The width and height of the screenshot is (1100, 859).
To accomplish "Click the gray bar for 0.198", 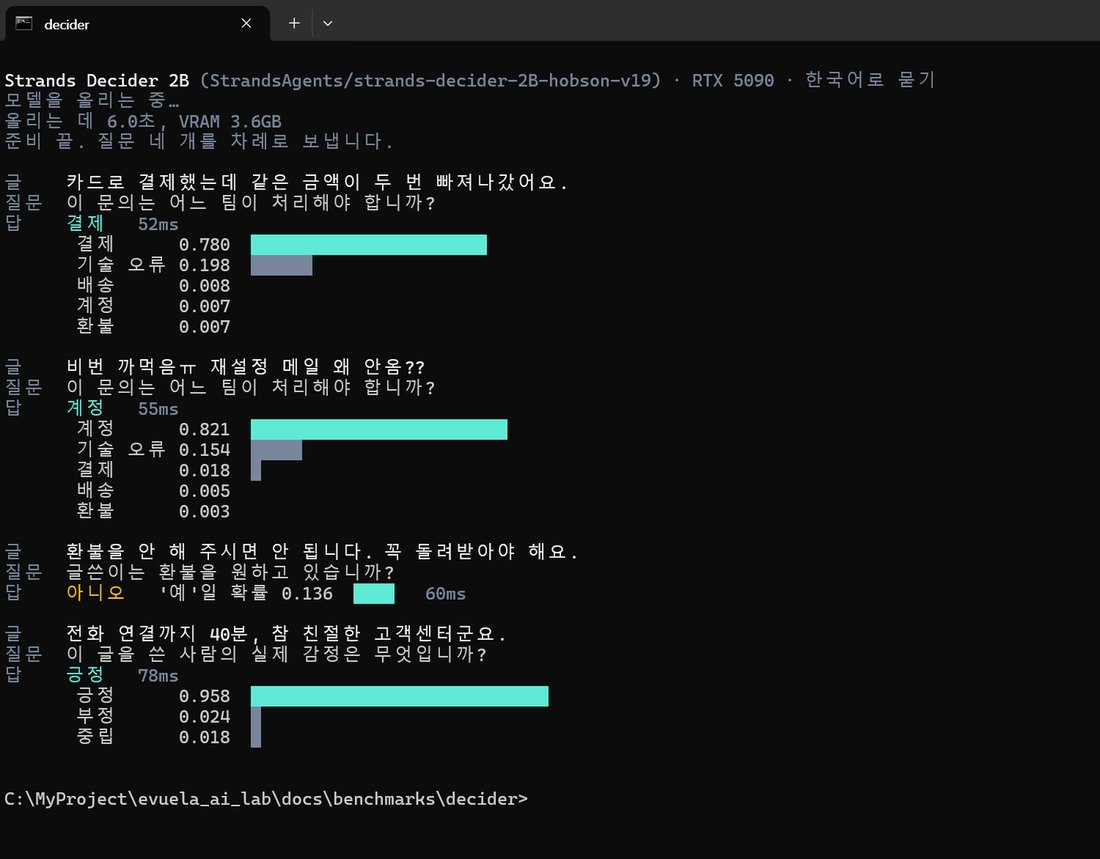I will (281, 265).
